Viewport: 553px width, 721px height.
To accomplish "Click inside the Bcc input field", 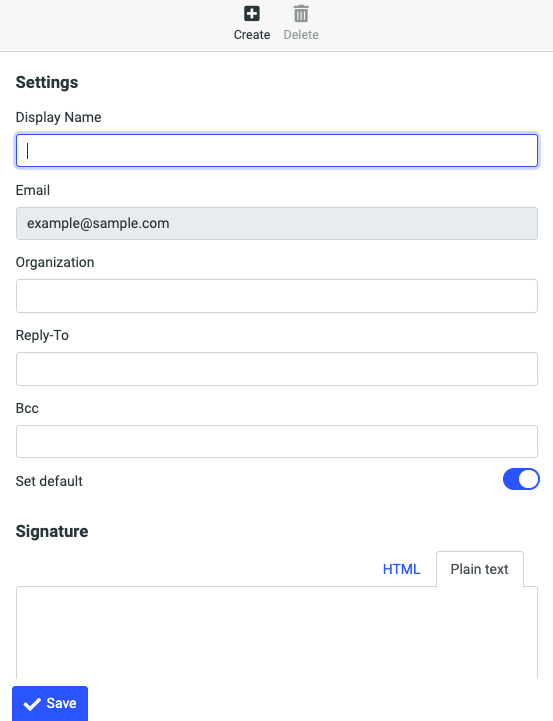I will click(277, 441).
